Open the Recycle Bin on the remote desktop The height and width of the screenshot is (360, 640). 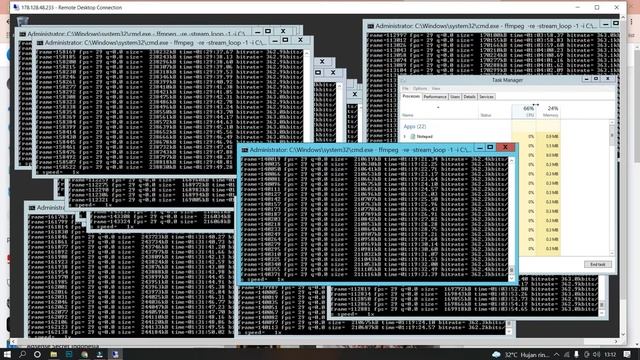(22, 21)
